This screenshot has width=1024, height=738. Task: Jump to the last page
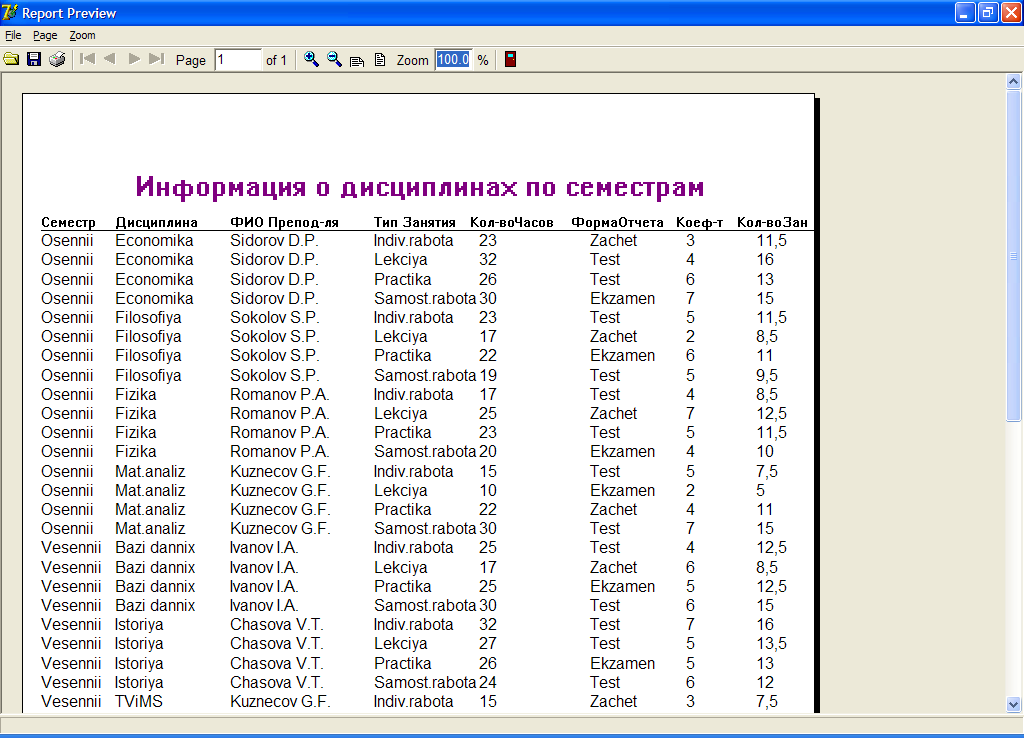tap(157, 59)
